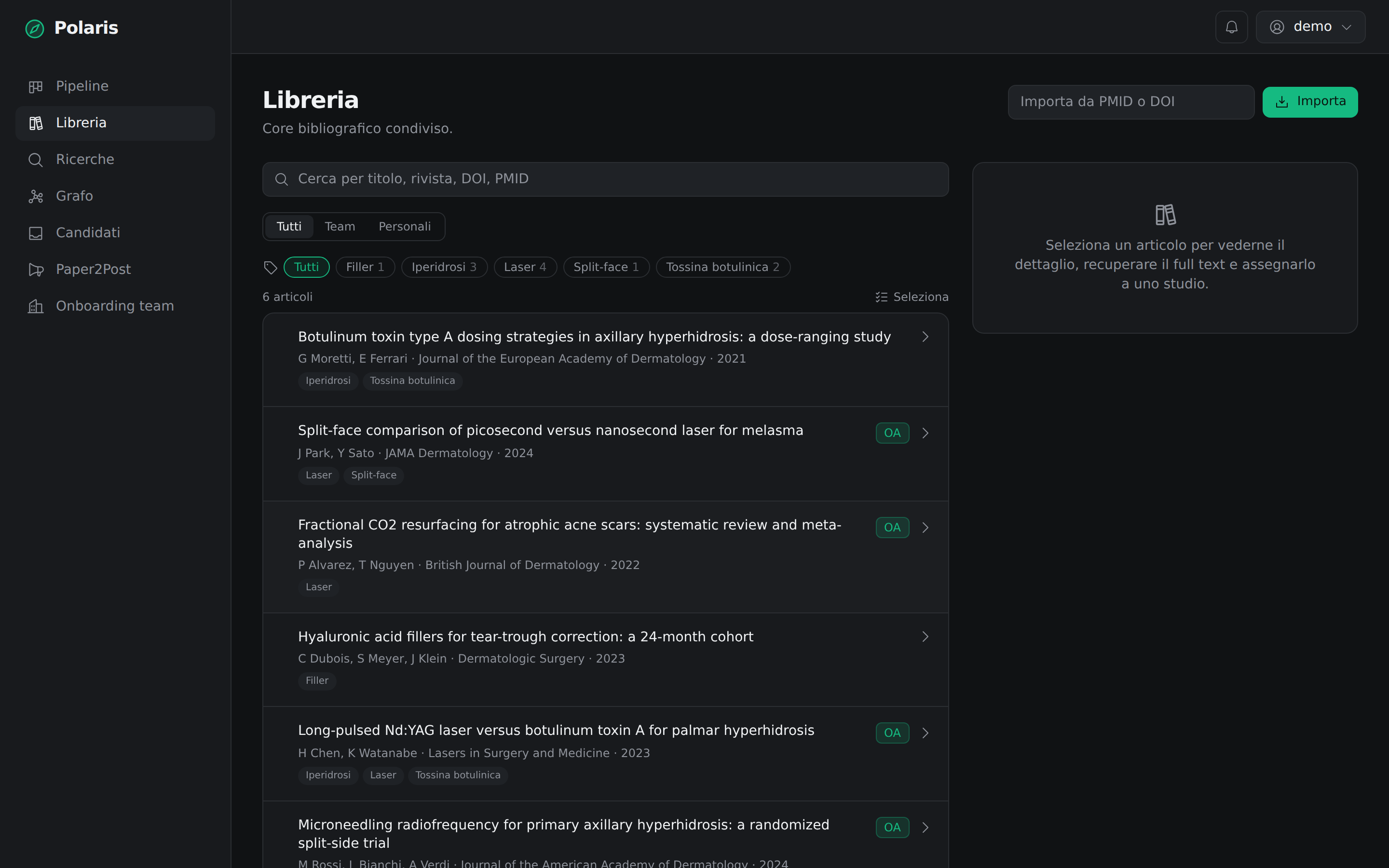Click the Polaris compass logo icon
Image resolution: width=1389 pixels, height=868 pixels.
click(34, 28)
